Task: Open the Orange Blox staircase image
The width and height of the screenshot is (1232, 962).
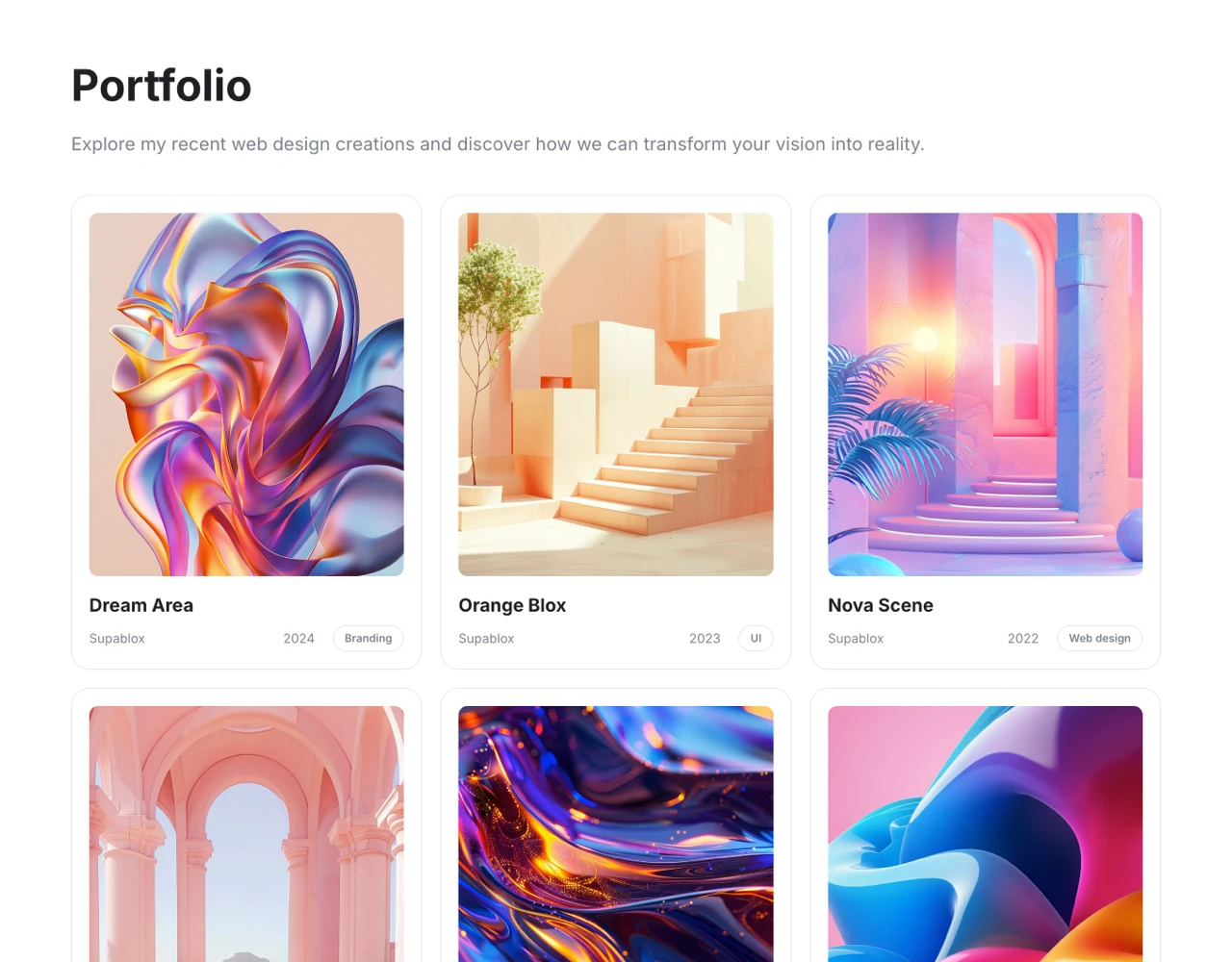Action: [616, 394]
